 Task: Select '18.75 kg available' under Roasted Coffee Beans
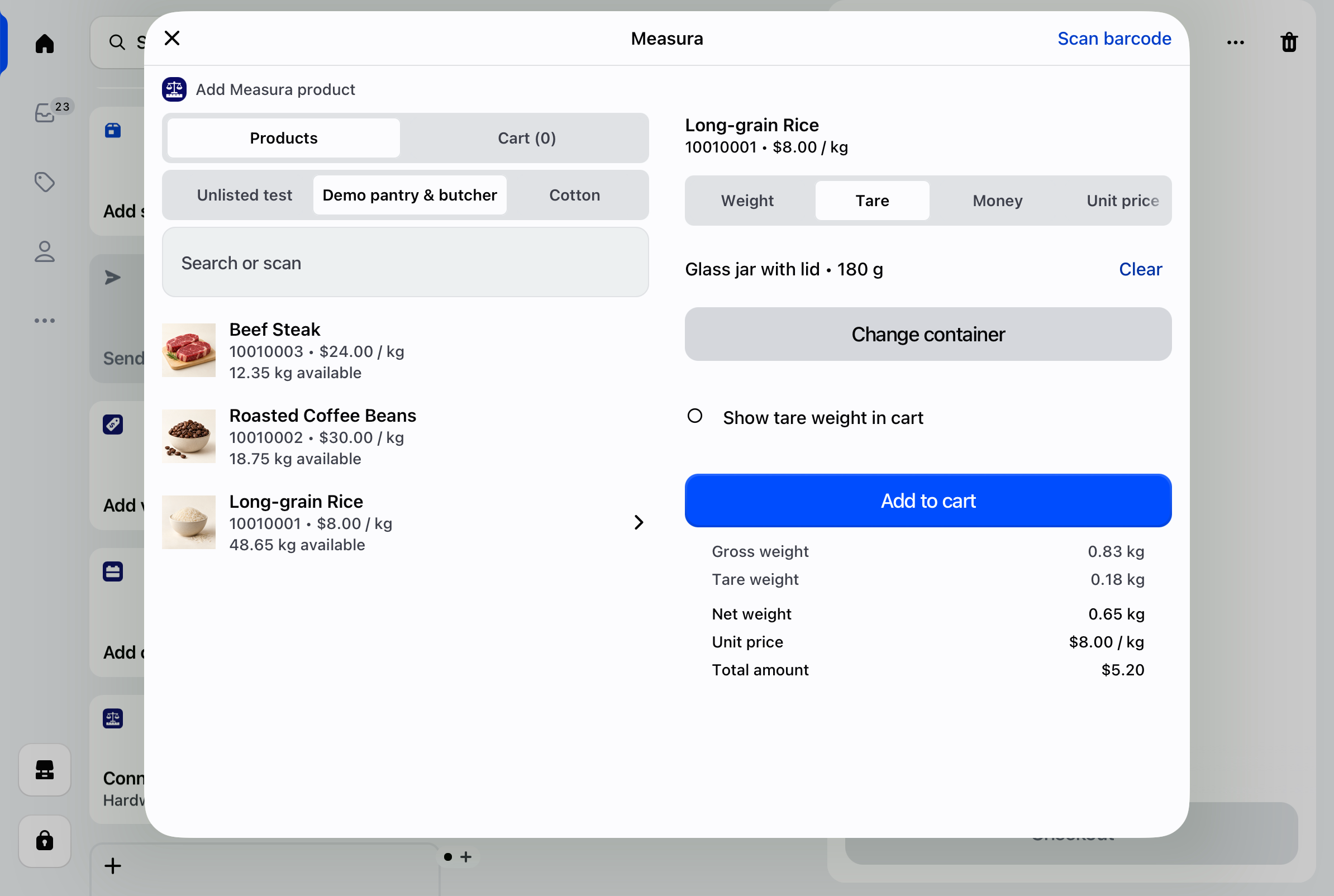(296, 459)
